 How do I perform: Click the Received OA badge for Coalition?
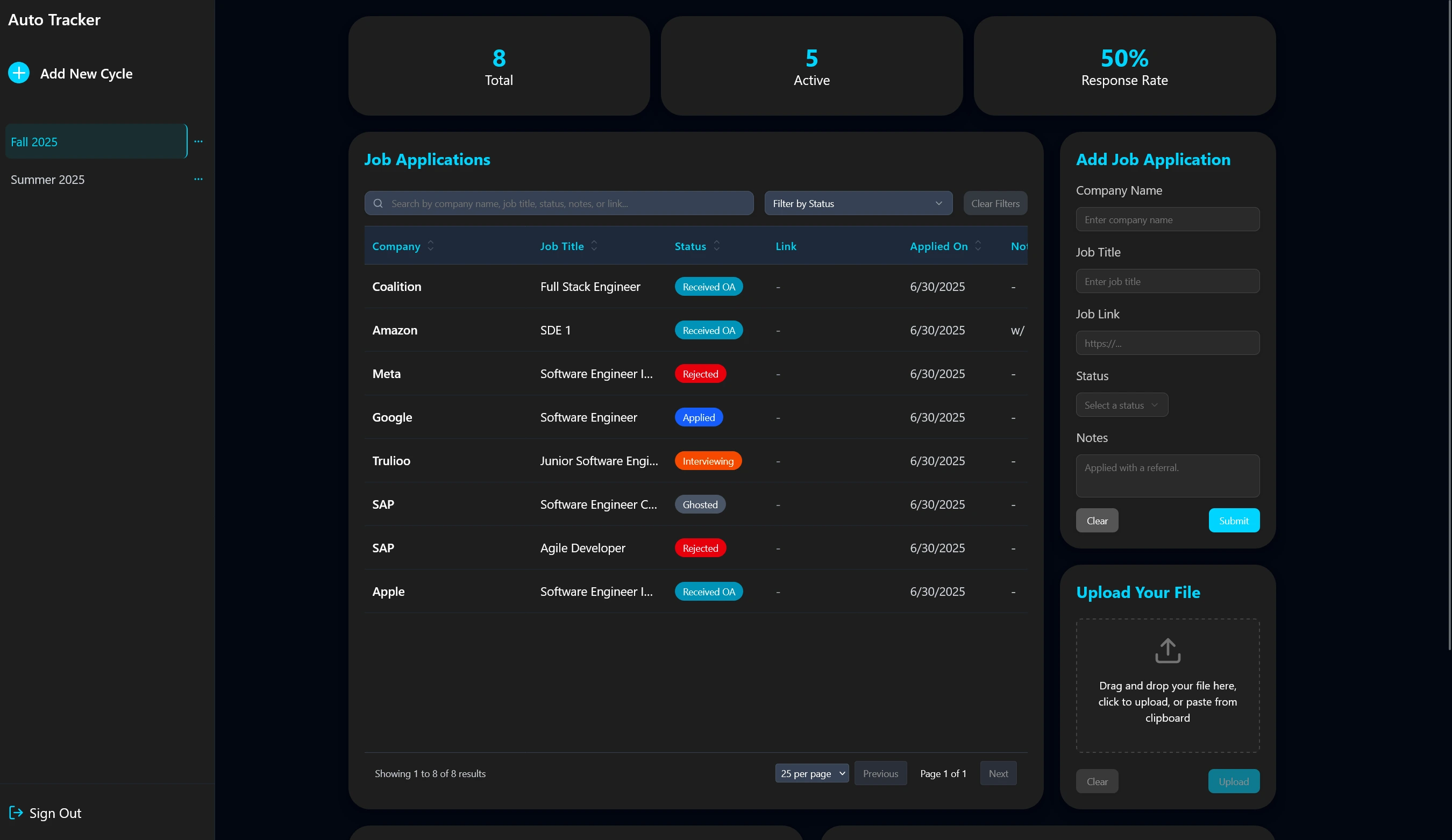(x=709, y=286)
